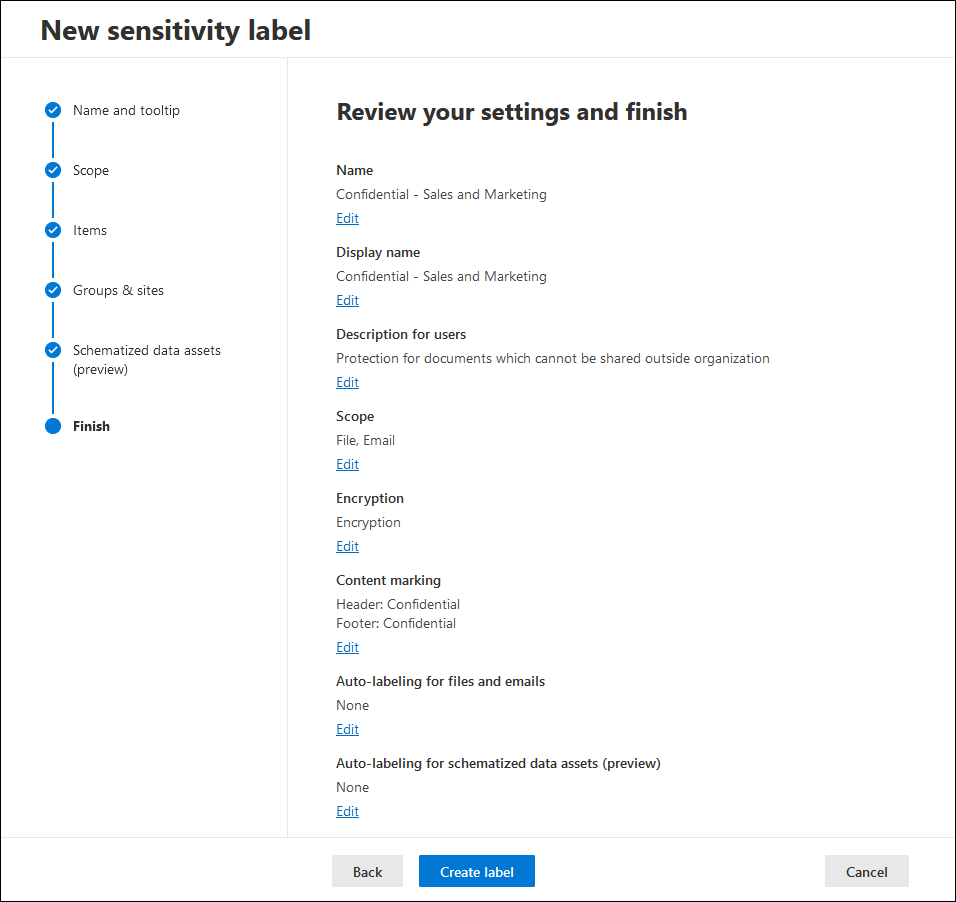Click the Create label button
The image size is (956, 902).
[x=477, y=872]
